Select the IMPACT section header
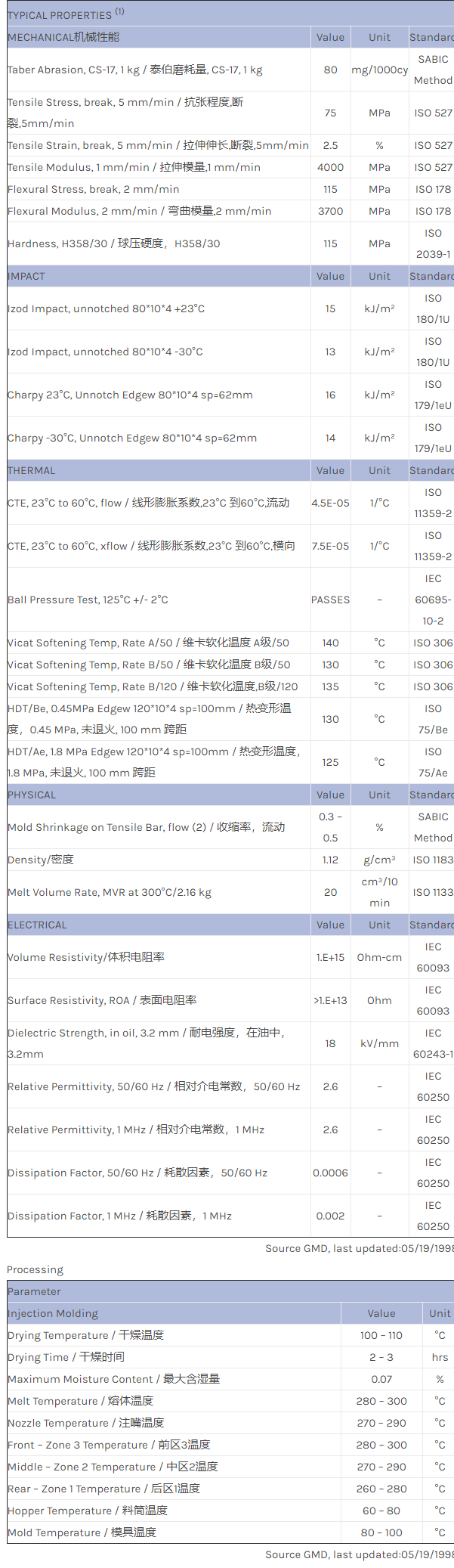This screenshot has width=454, height=1568. point(26,277)
